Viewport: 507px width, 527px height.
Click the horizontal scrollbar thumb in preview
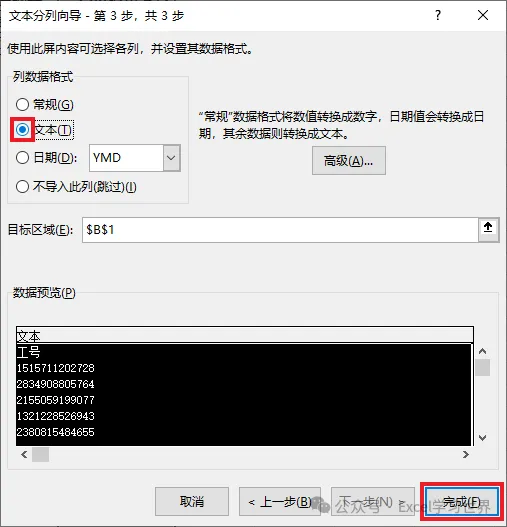(x=40, y=454)
